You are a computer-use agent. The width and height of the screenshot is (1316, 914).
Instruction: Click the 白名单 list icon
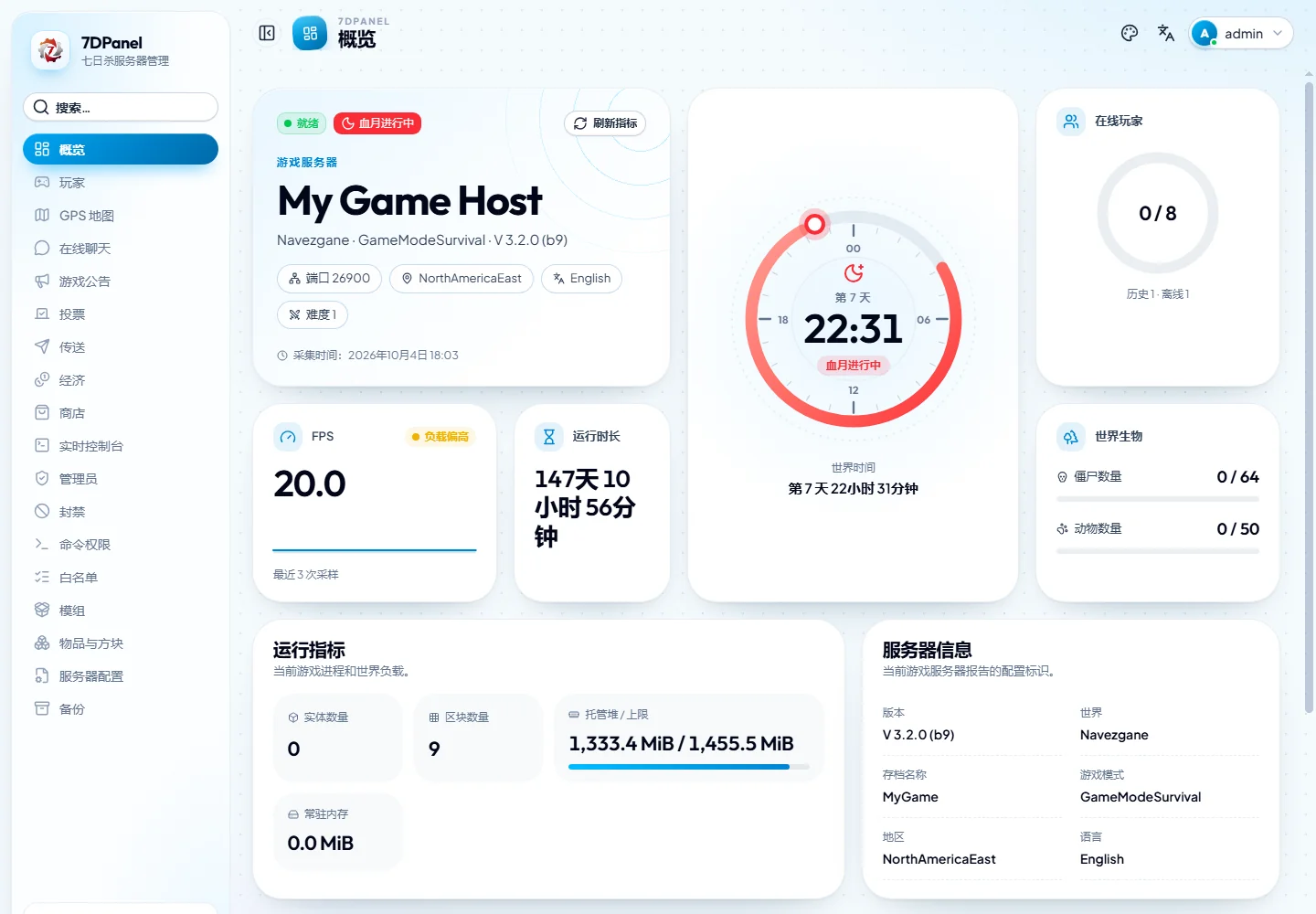[x=42, y=578]
